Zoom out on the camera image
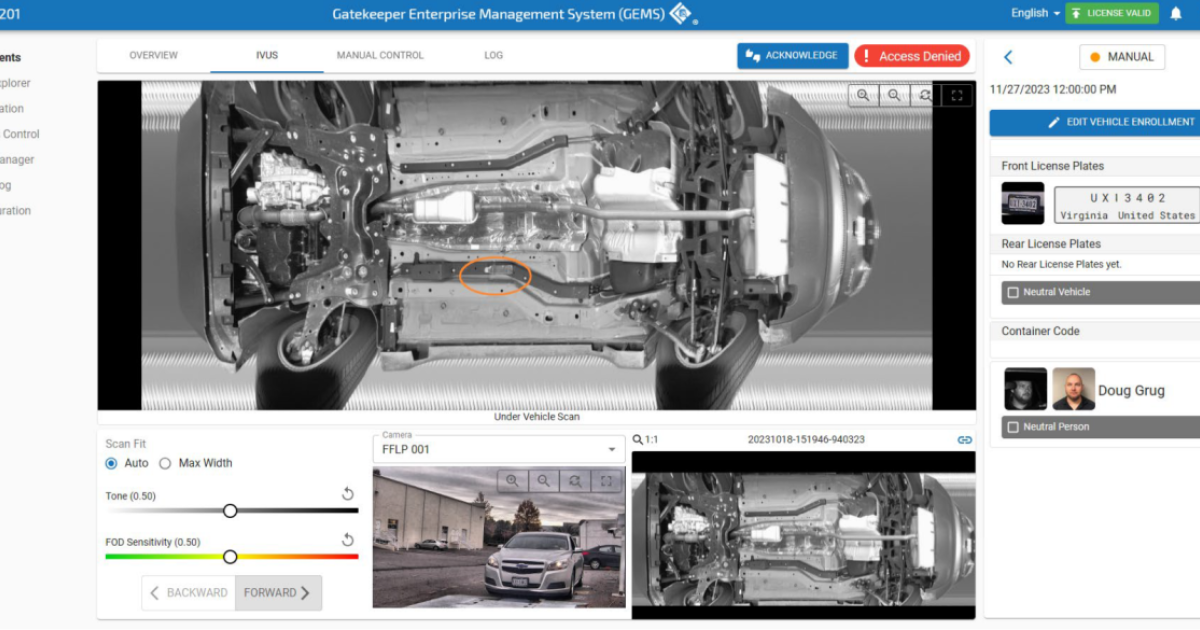This screenshot has width=1200, height=630. [543, 481]
